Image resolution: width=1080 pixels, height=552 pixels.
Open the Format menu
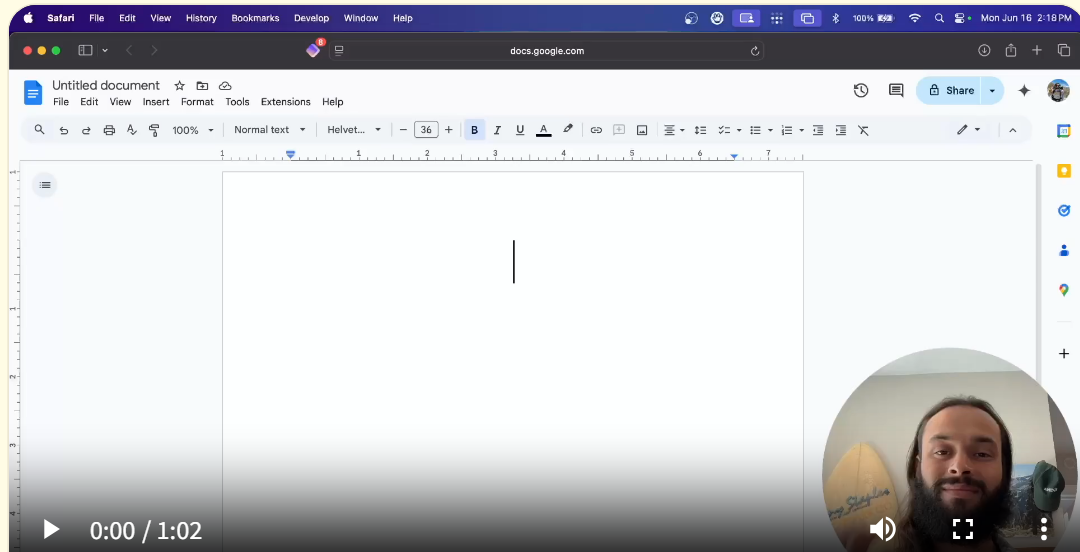[x=197, y=102]
